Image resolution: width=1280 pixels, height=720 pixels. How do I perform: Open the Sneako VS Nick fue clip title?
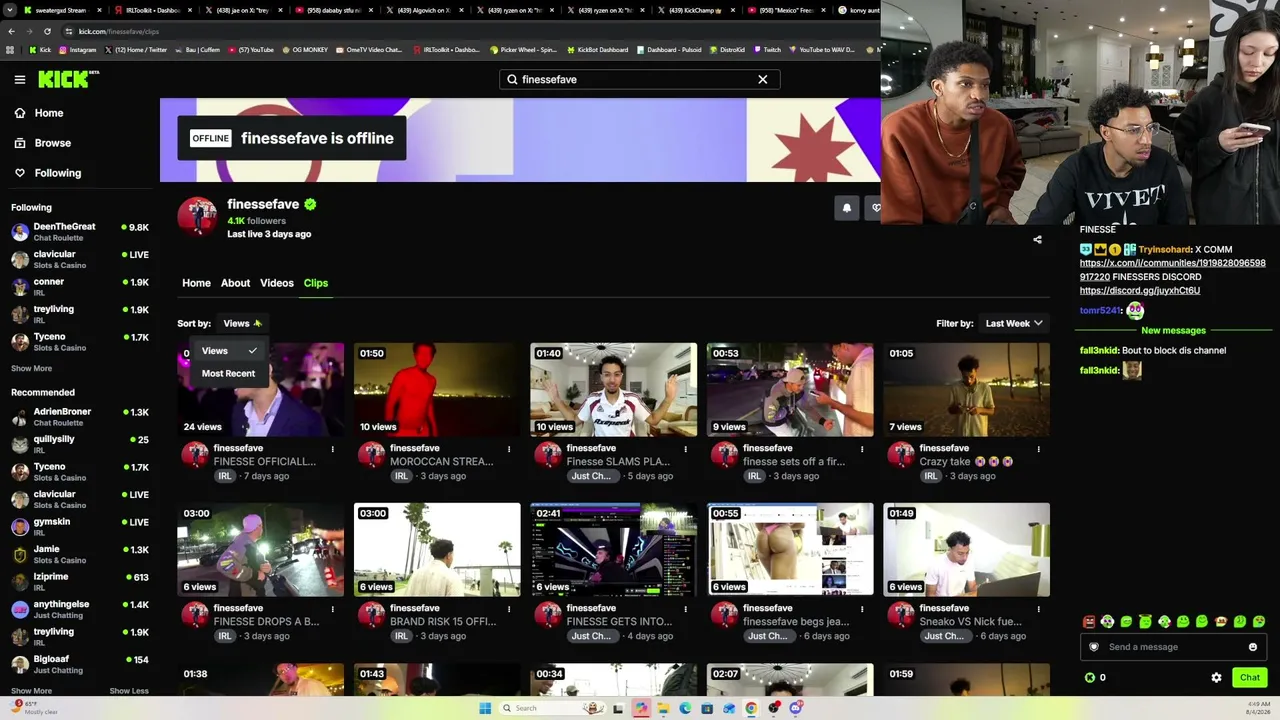(971, 622)
